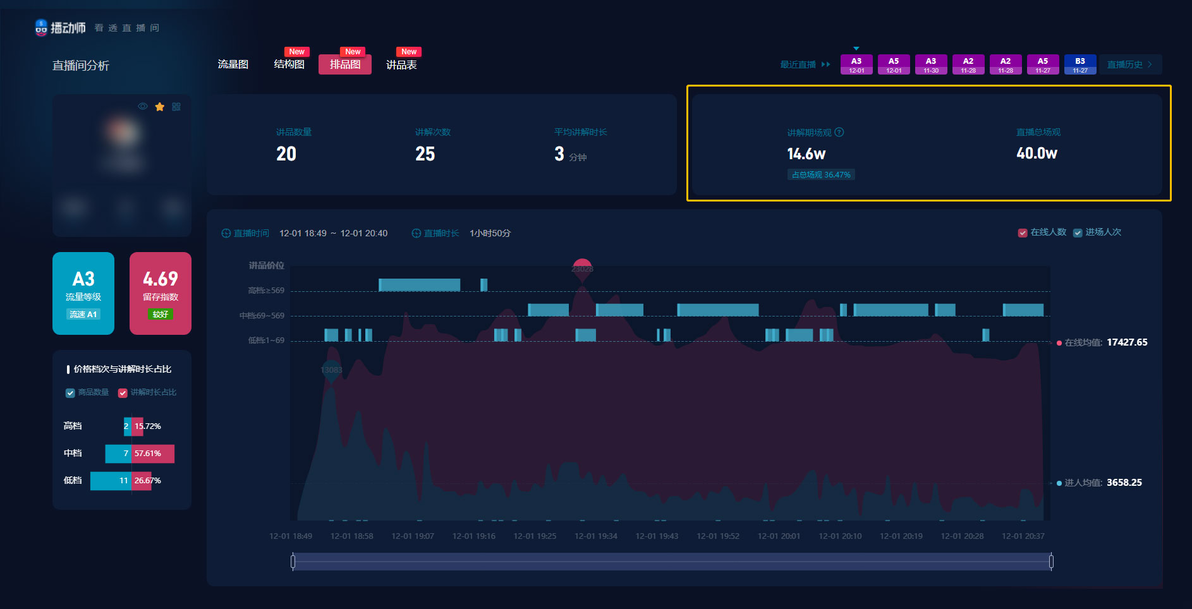Click the double arrow icon after 最近直播
The image size is (1192, 609).
(x=826, y=65)
